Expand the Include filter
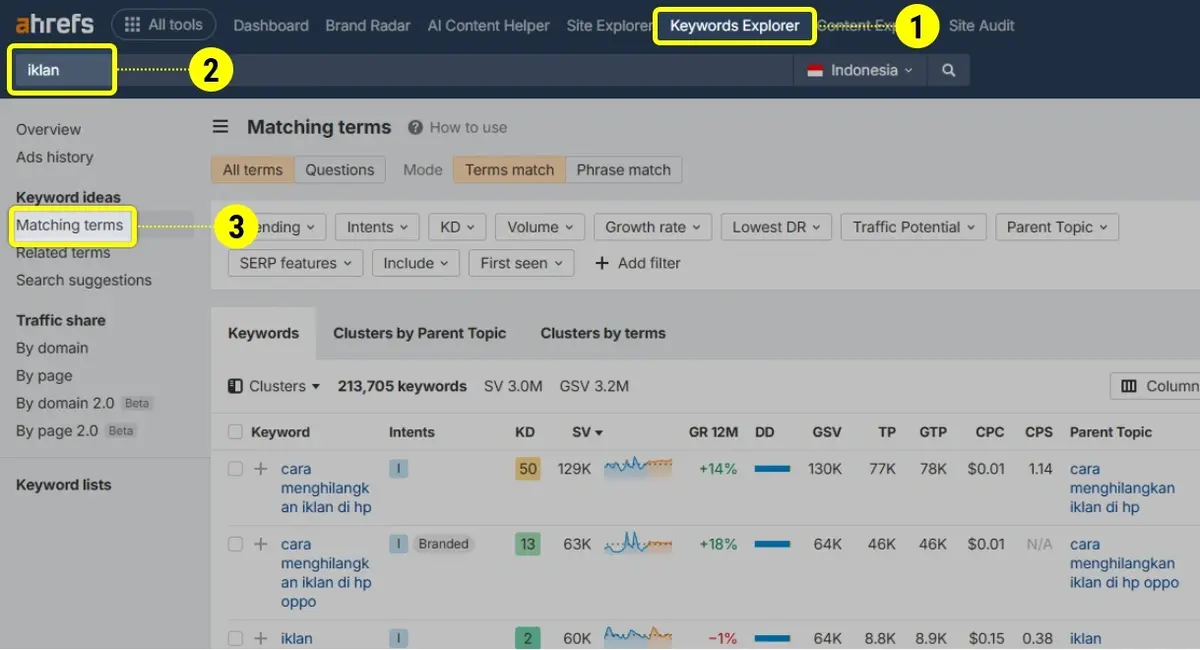 click(416, 263)
